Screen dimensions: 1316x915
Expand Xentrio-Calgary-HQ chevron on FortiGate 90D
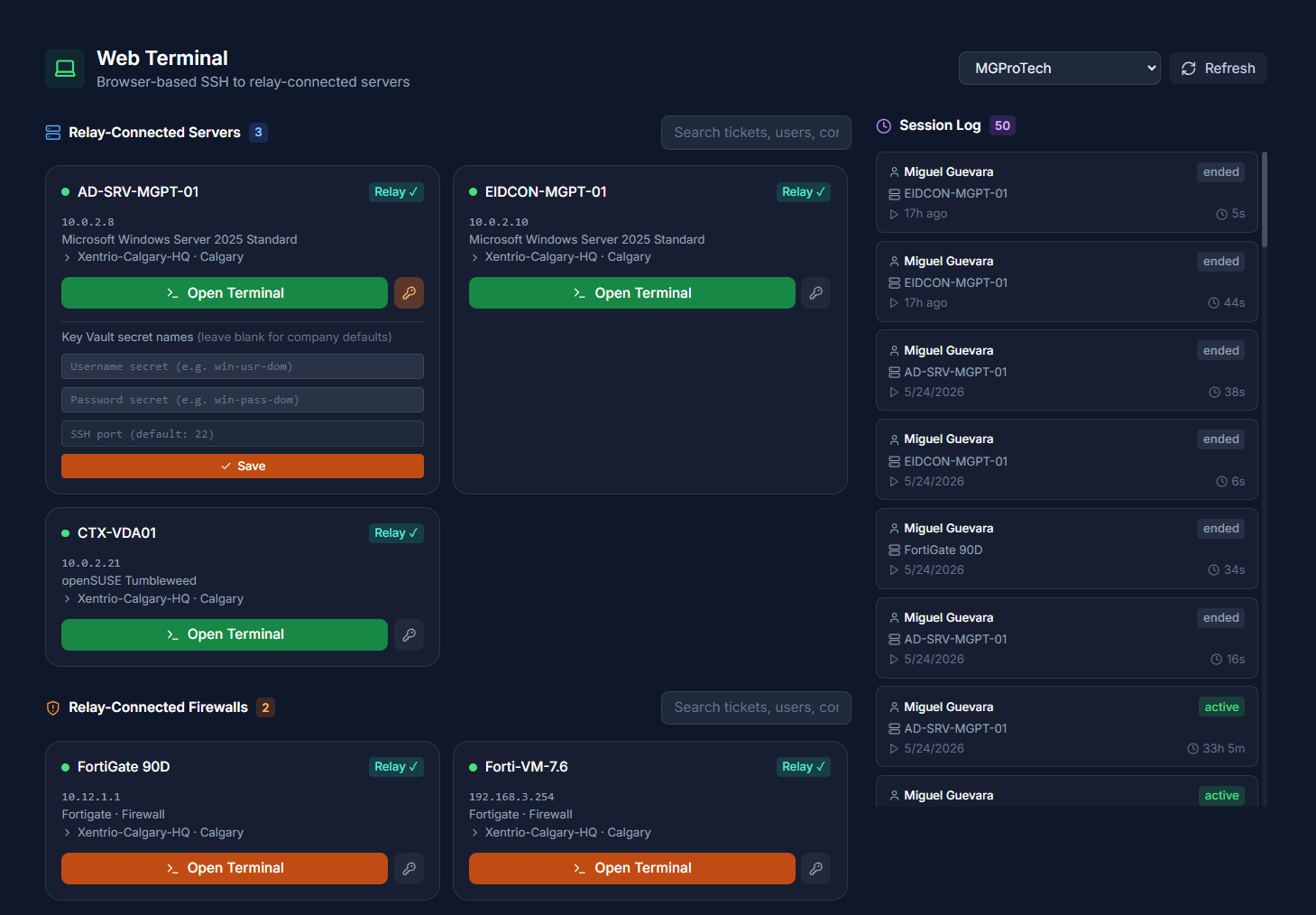tap(67, 833)
